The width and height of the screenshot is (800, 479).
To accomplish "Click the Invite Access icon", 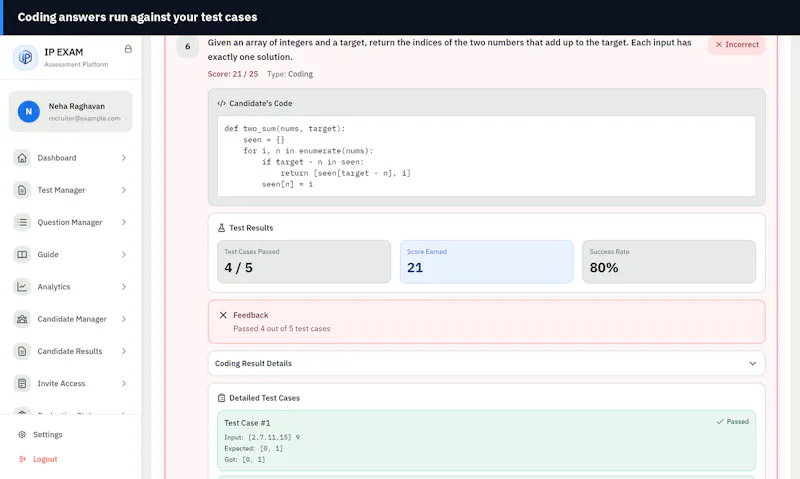I will 22,383.
